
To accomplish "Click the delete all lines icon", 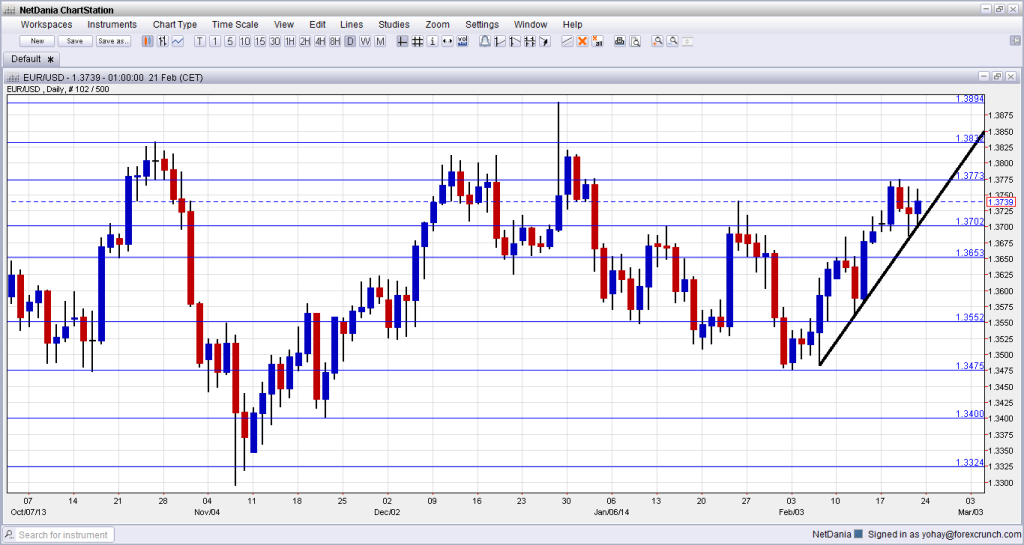I will [x=597, y=41].
